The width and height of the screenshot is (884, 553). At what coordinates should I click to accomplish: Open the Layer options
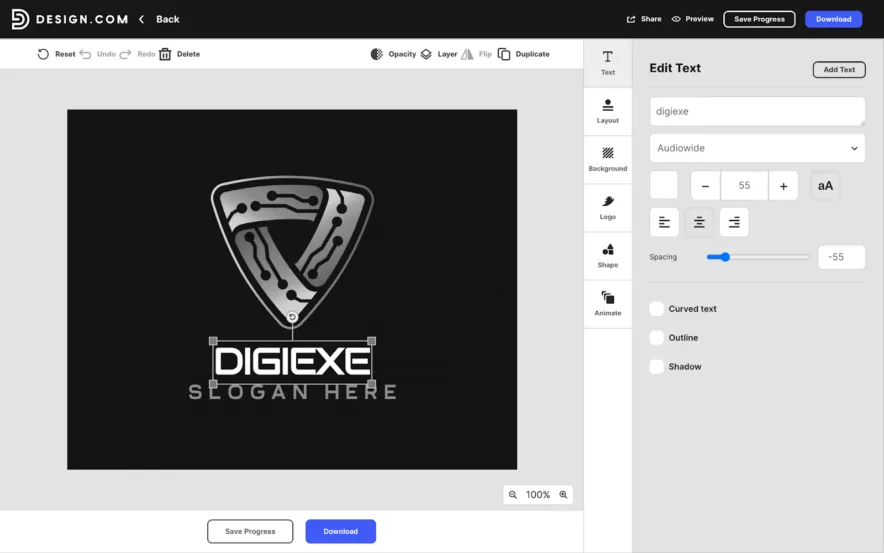[x=427, y=54]
